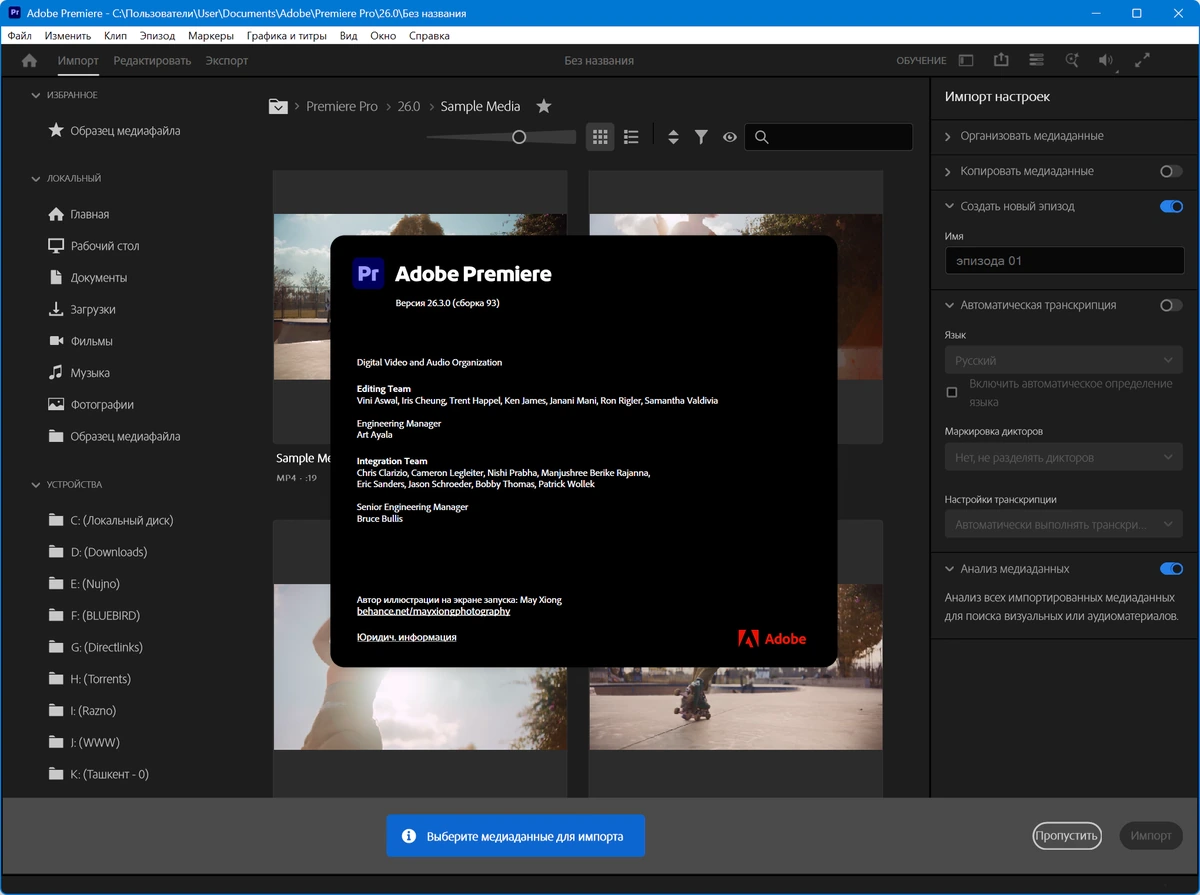Open the file type filter funnel
Image resolution: width=1200 pixels, height=895 pixels.
[x=701, y=137]
